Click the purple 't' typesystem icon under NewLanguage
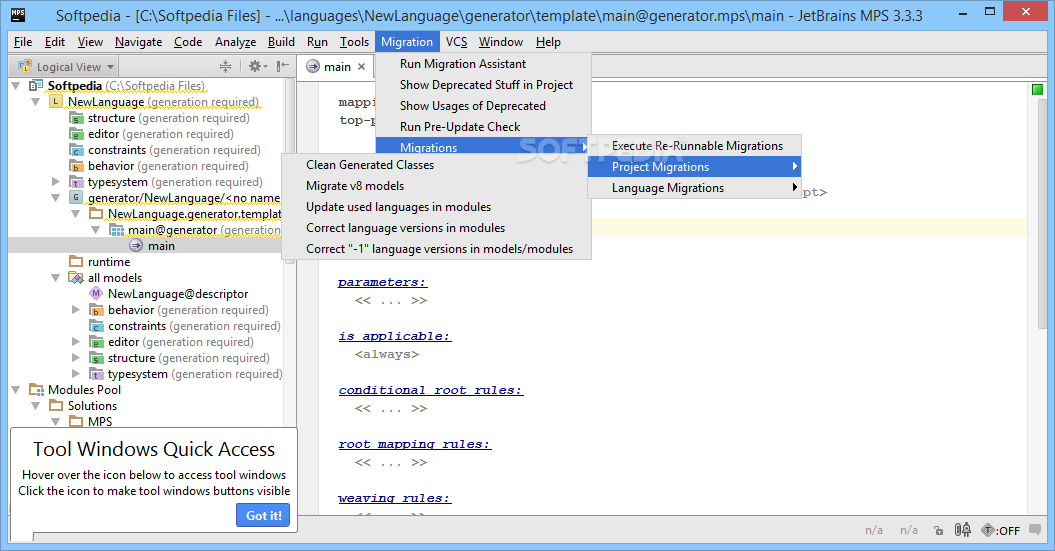This screenshot has height=551, width=1055. (x=76, y=182)
